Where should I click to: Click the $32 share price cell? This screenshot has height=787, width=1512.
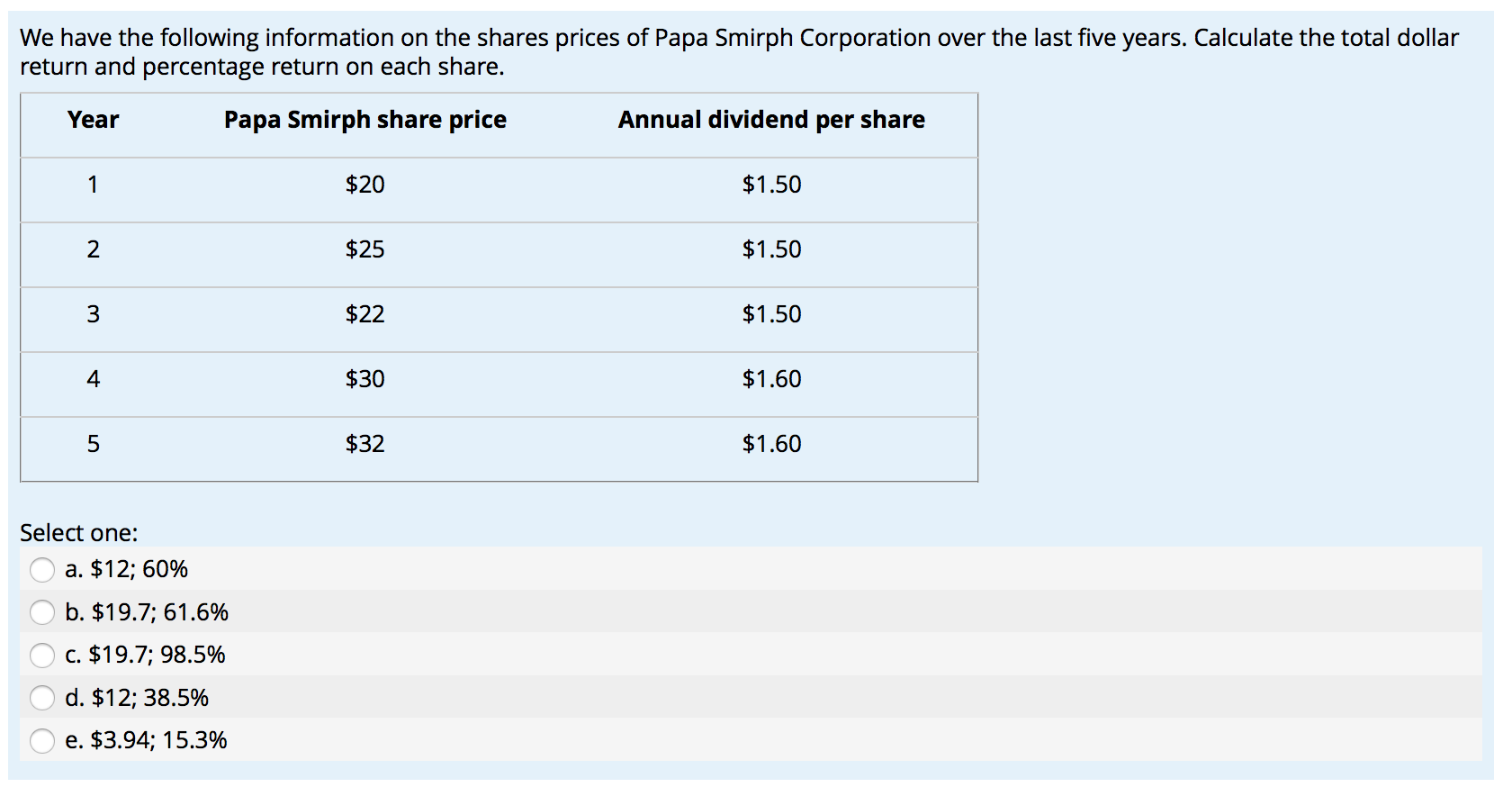[x=364, y=444]
